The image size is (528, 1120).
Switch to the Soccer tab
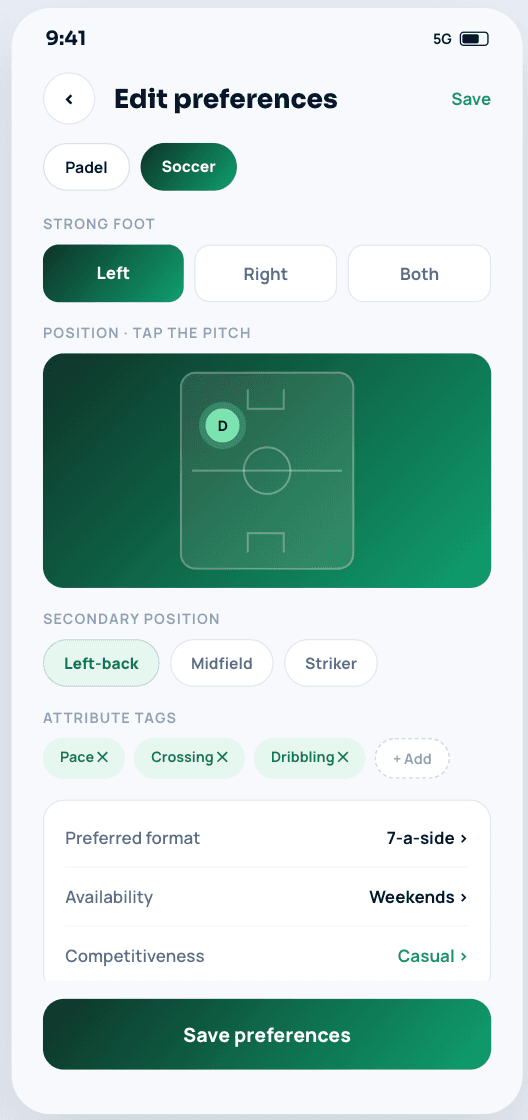[189, 167]
